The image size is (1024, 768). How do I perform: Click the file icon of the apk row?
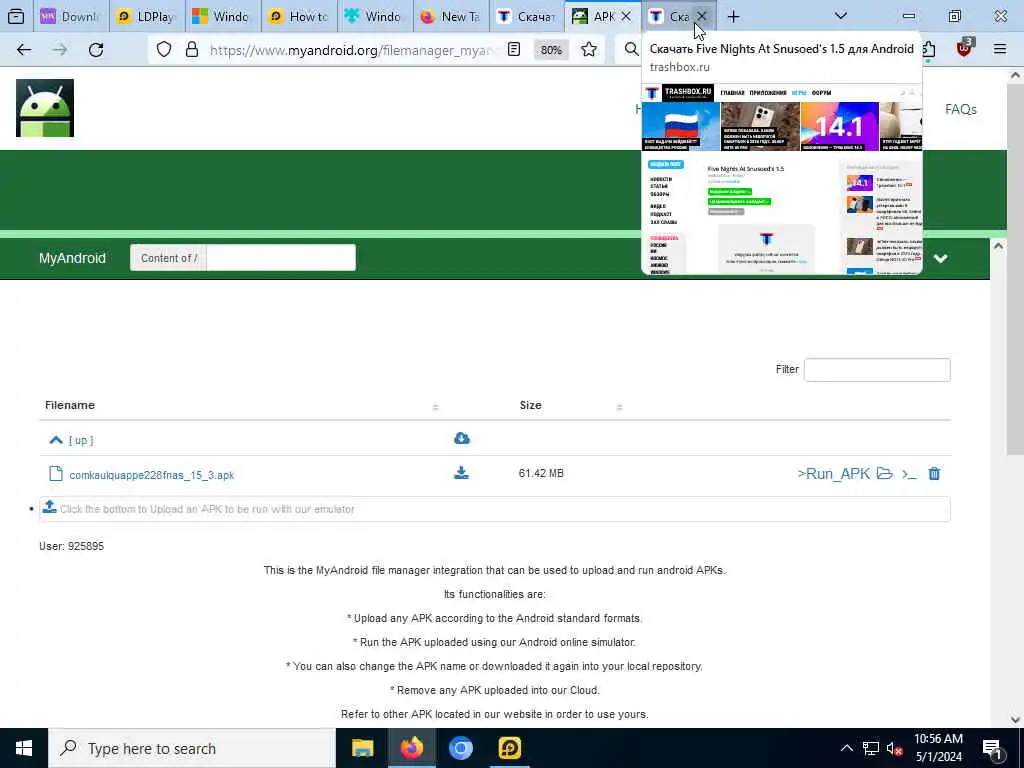tap(56, 474)
